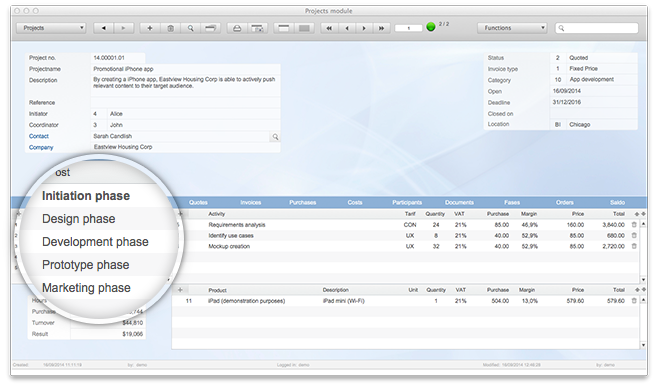The width and height of the screenshot is (660, 384).
Task: Click the magnifier icon beside Sarah Candlish
Action: coord(275,136)
